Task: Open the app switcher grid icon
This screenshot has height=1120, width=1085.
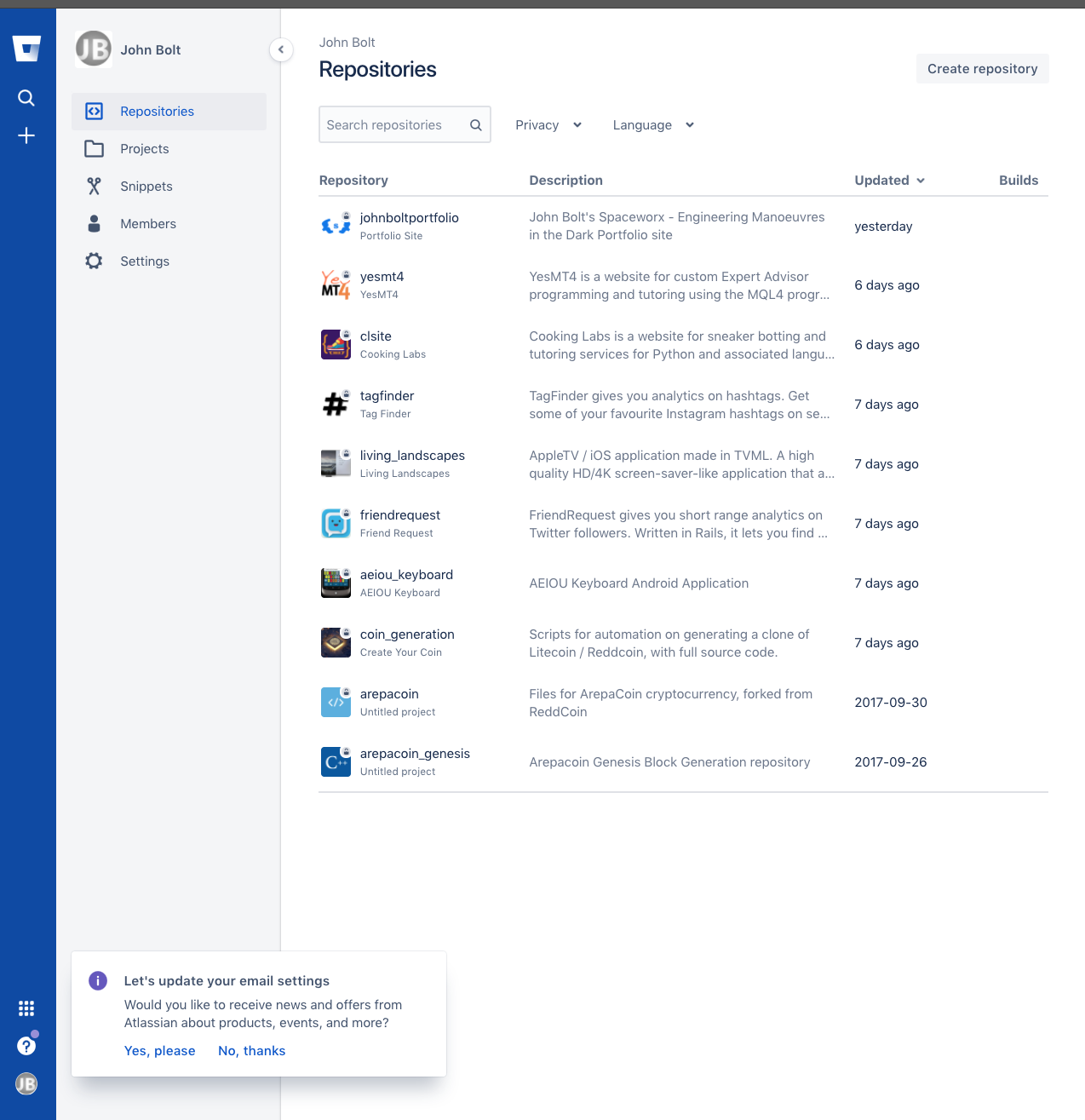Action: click(26, 1008)
